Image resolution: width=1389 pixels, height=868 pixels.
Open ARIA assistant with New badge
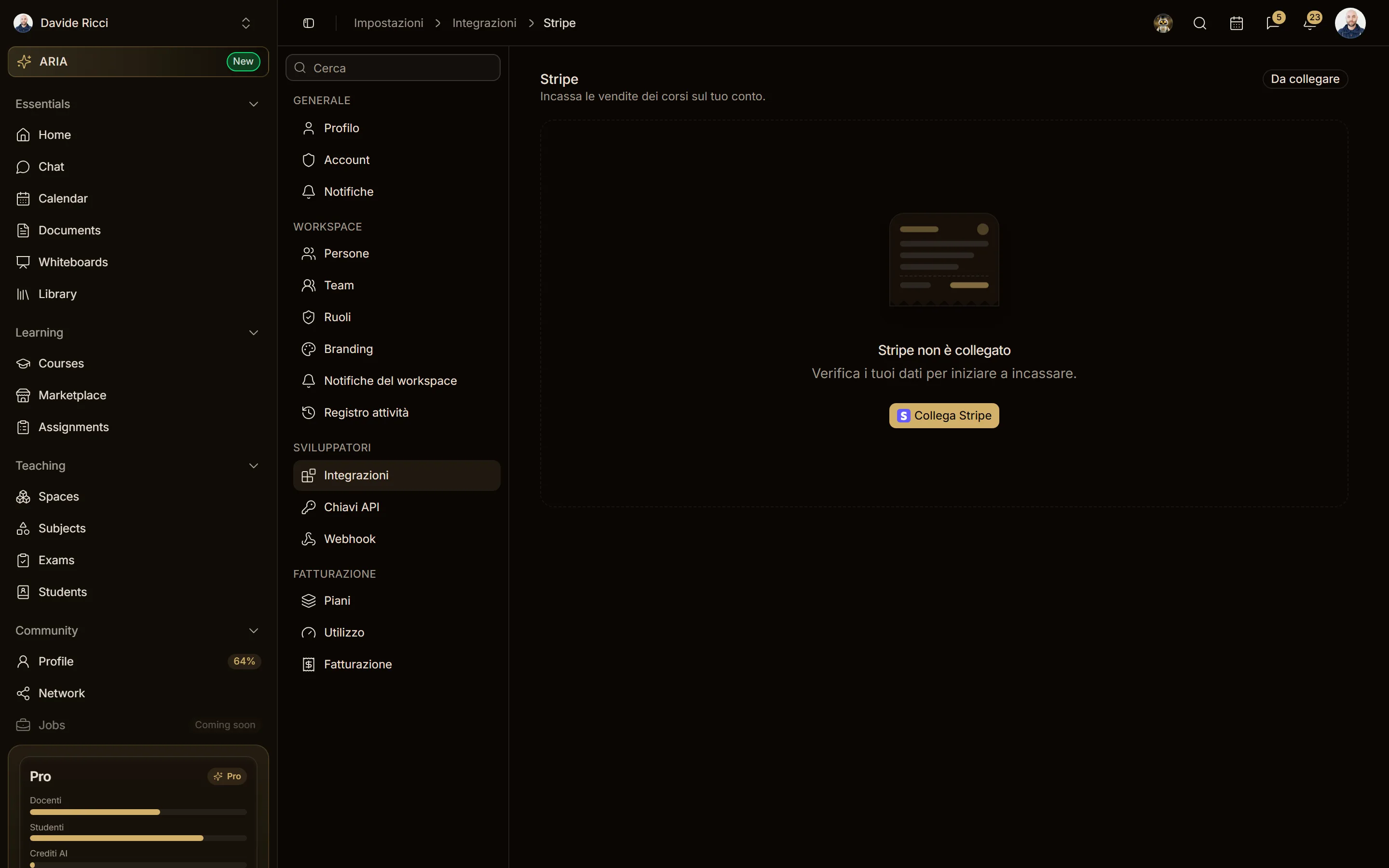[x=138, y=61]
